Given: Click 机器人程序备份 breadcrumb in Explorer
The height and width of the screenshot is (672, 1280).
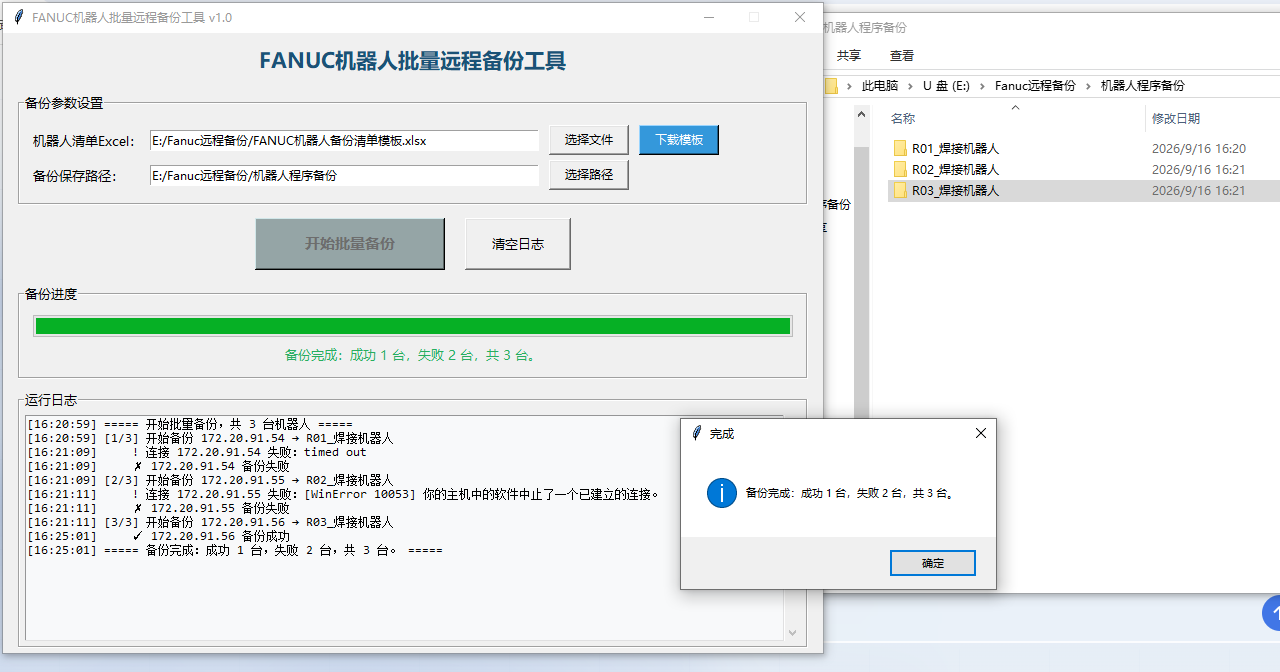Looking at the screenshot, I should coord(1143,86).
